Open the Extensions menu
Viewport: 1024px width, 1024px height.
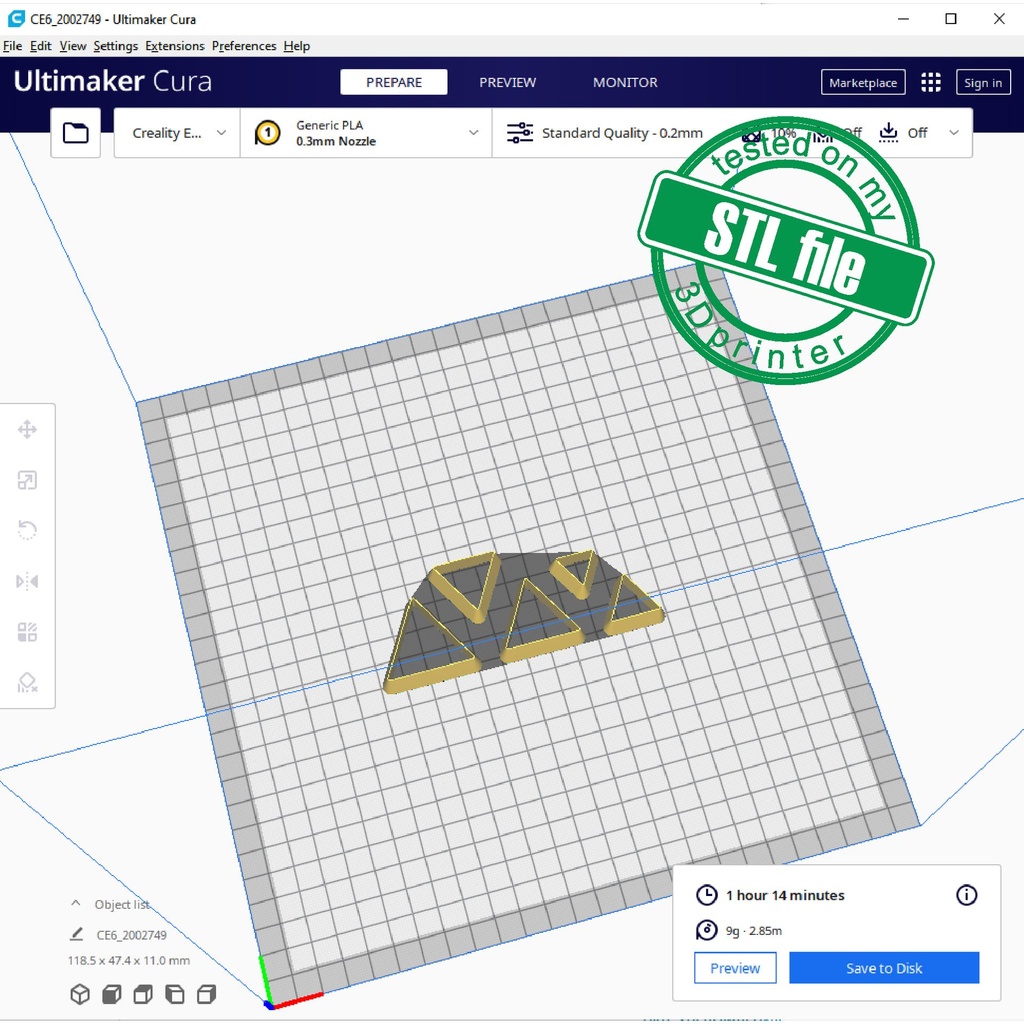click(x=174, y=46)
